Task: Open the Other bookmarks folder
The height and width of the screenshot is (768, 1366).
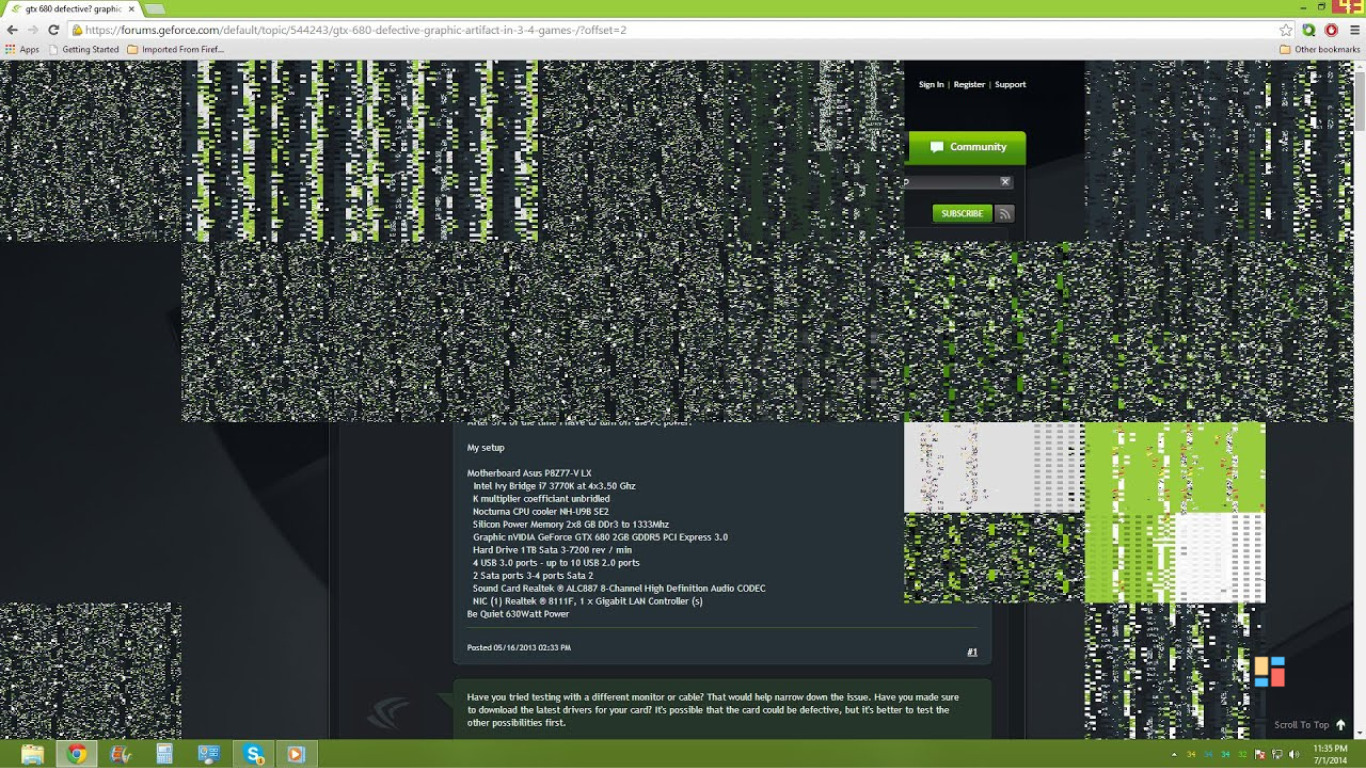Action: coord(1320,49)
